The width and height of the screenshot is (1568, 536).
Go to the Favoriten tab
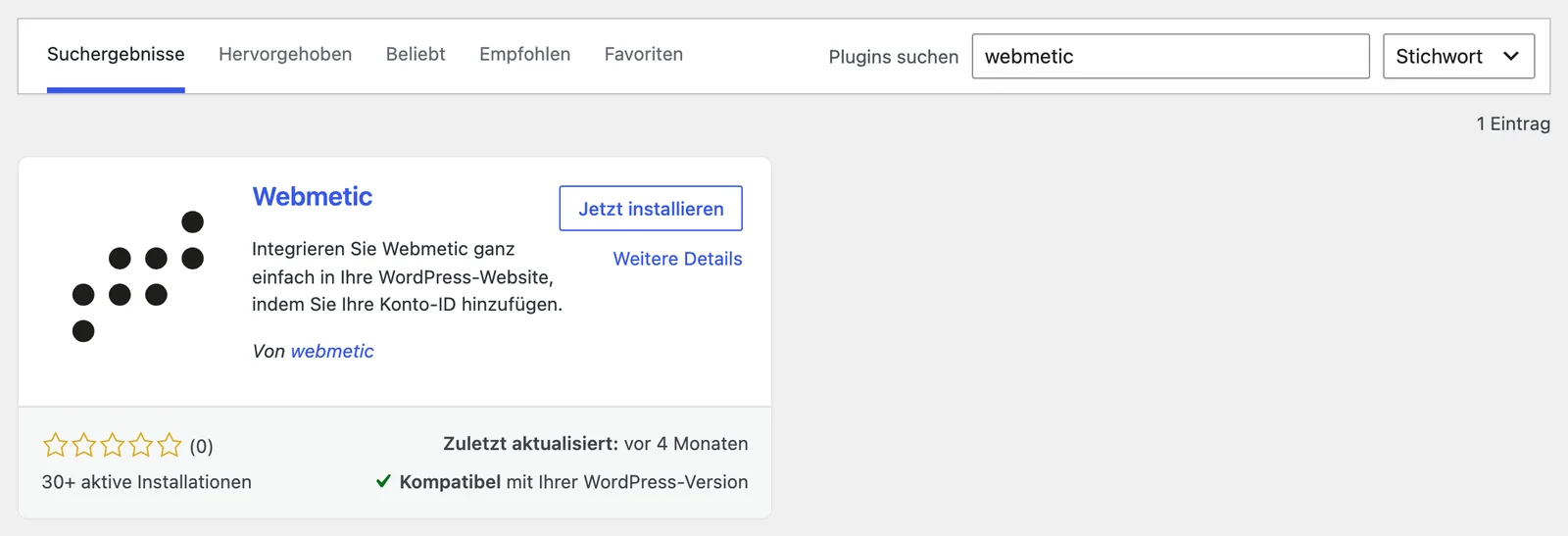tap(644, 55)
